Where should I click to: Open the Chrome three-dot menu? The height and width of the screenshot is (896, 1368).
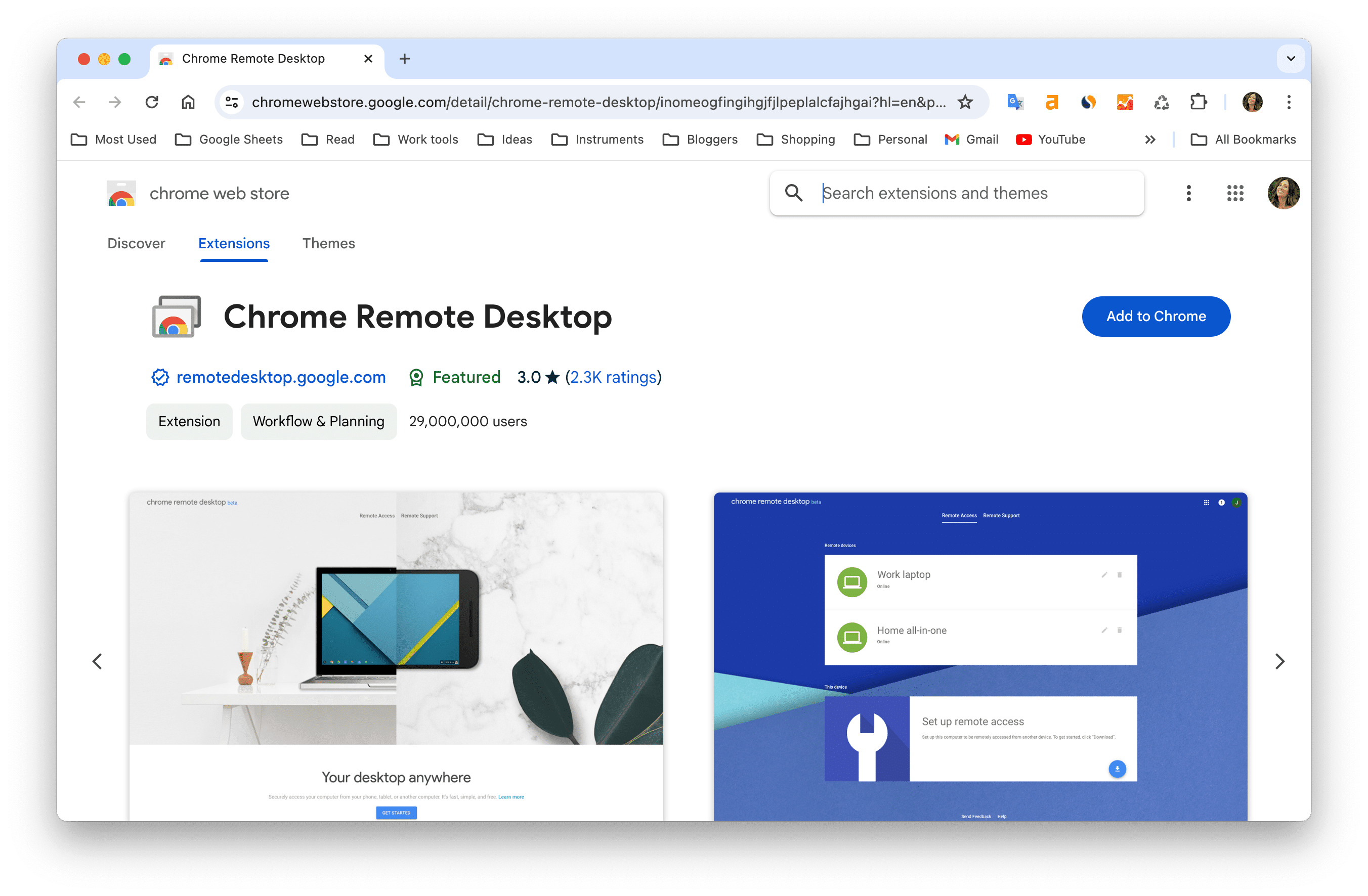point(1289,102)
